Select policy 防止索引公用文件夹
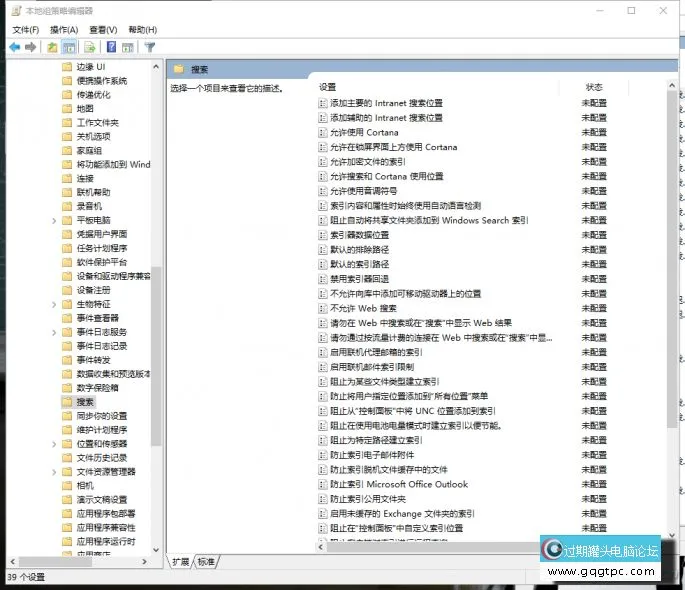Image resolution: width=685 pixels, height=590 pixels. click(368, 499)
